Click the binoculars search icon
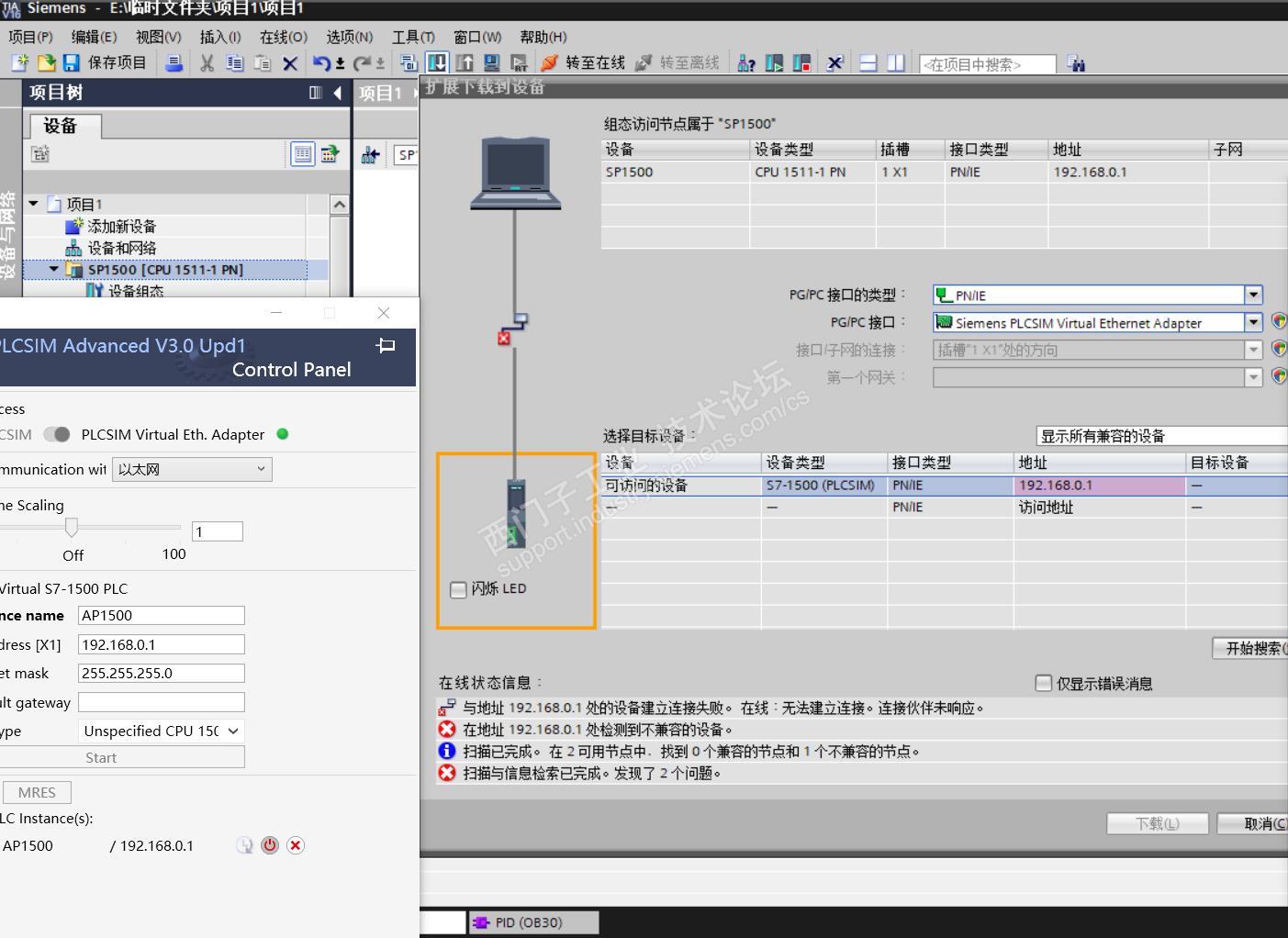Viewport: 1288px width, 938px height. click(x=1077, y=63)
